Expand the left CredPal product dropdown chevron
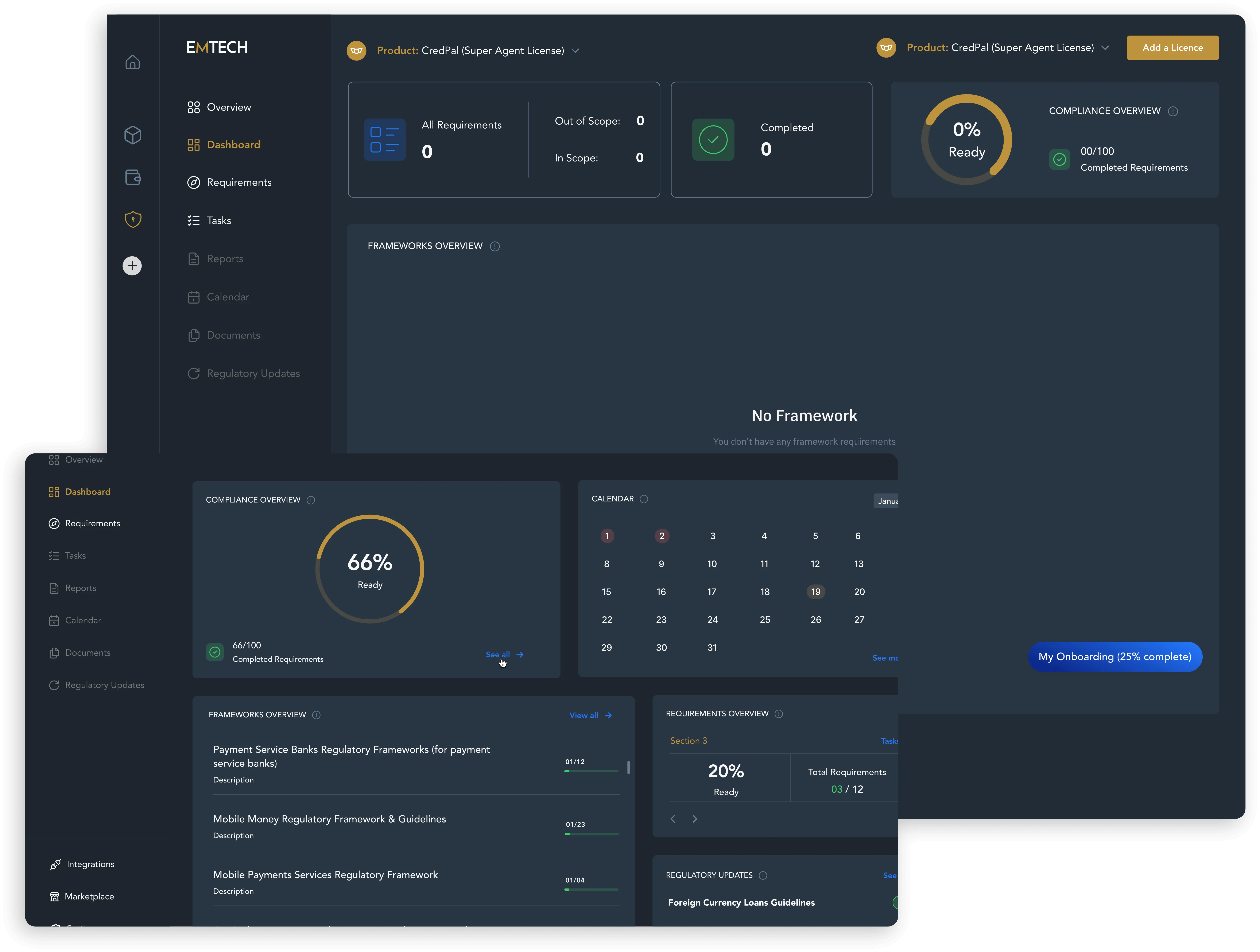 tap(575, 51)
